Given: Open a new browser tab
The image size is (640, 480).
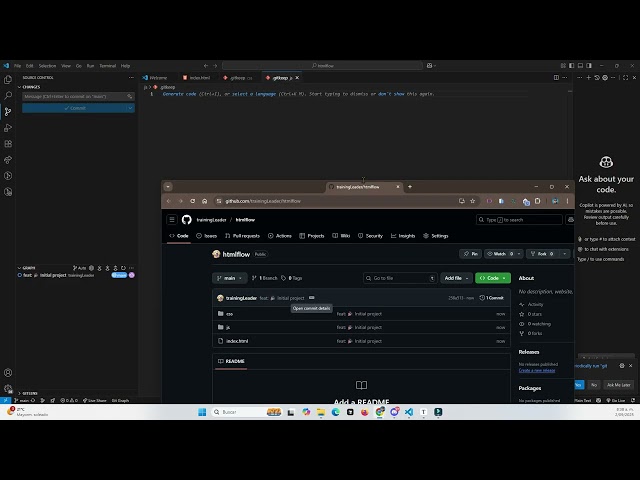Looking at the screenshot, I should pos(410,187).
